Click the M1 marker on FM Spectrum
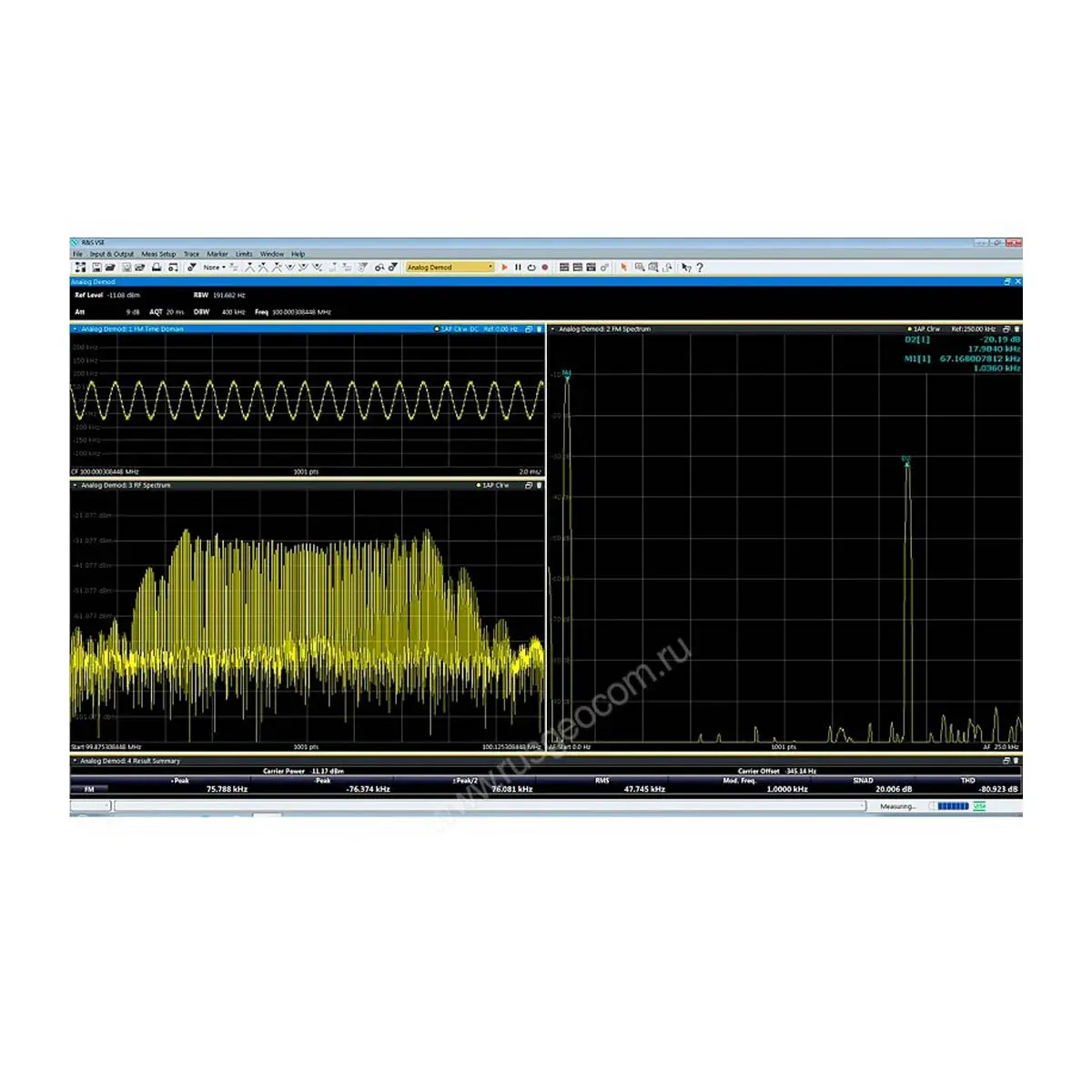1092x1092 pixels. tap(567, 374)
